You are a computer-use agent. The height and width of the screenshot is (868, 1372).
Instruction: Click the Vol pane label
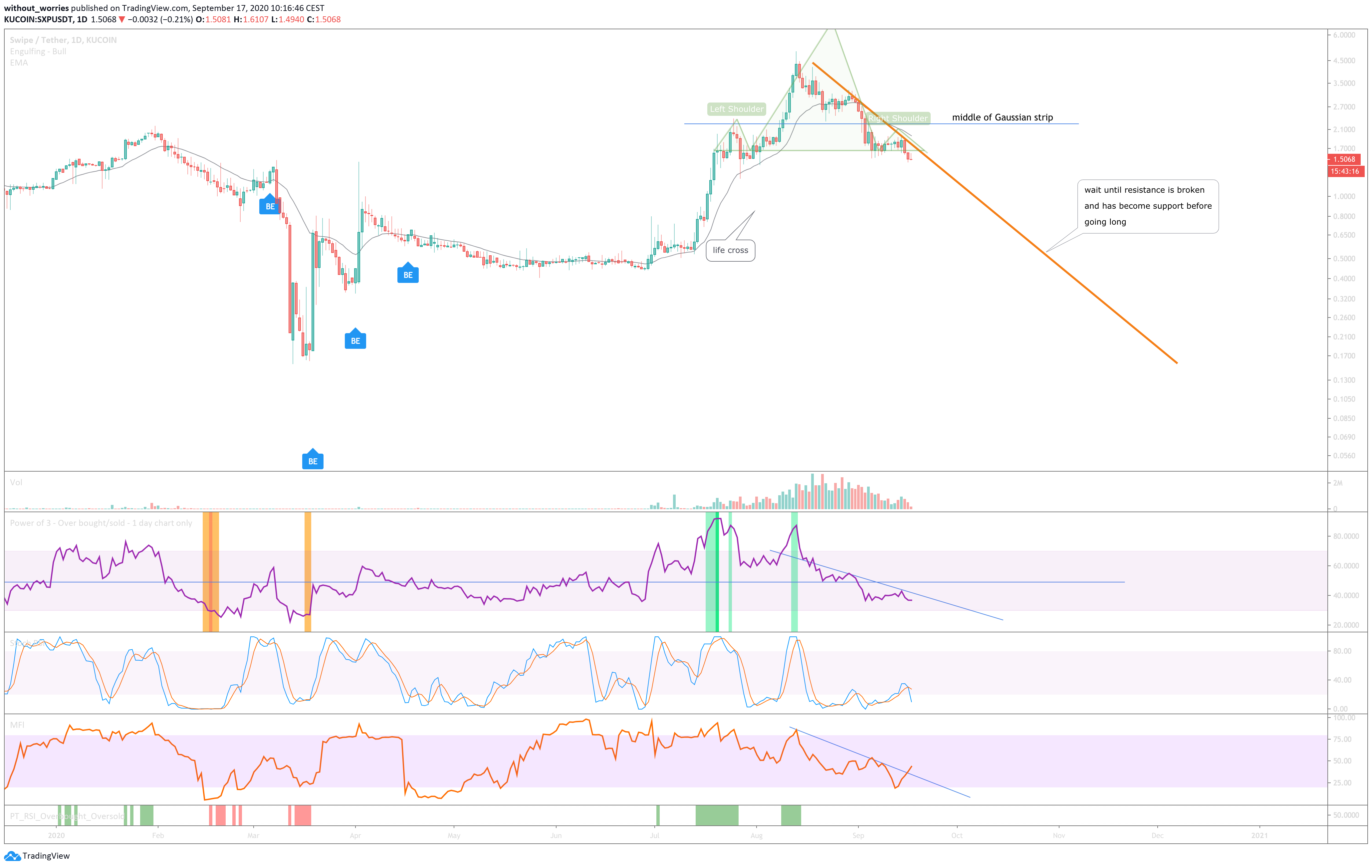pyautogui.click(x=16, y=482)
